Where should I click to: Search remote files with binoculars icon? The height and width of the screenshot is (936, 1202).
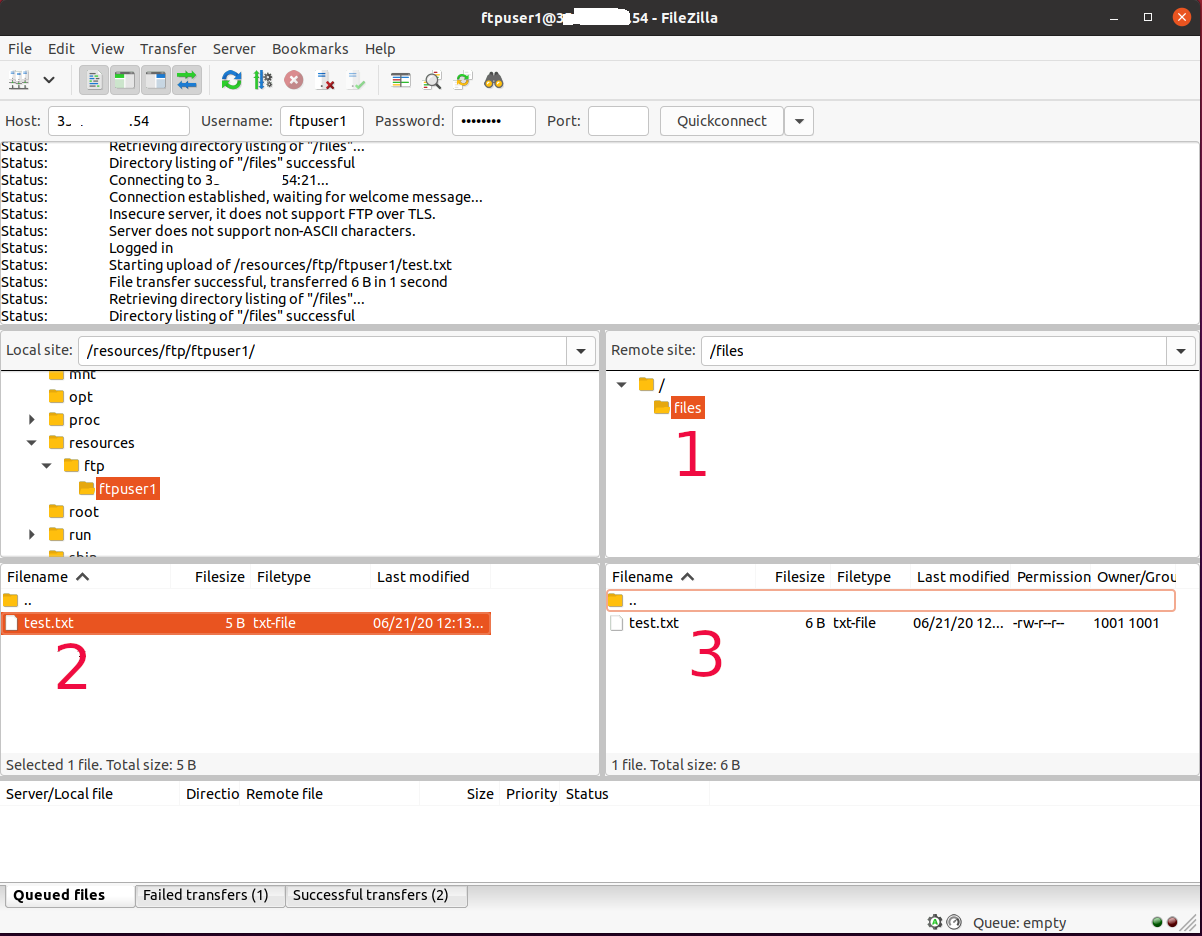point(494,80)
